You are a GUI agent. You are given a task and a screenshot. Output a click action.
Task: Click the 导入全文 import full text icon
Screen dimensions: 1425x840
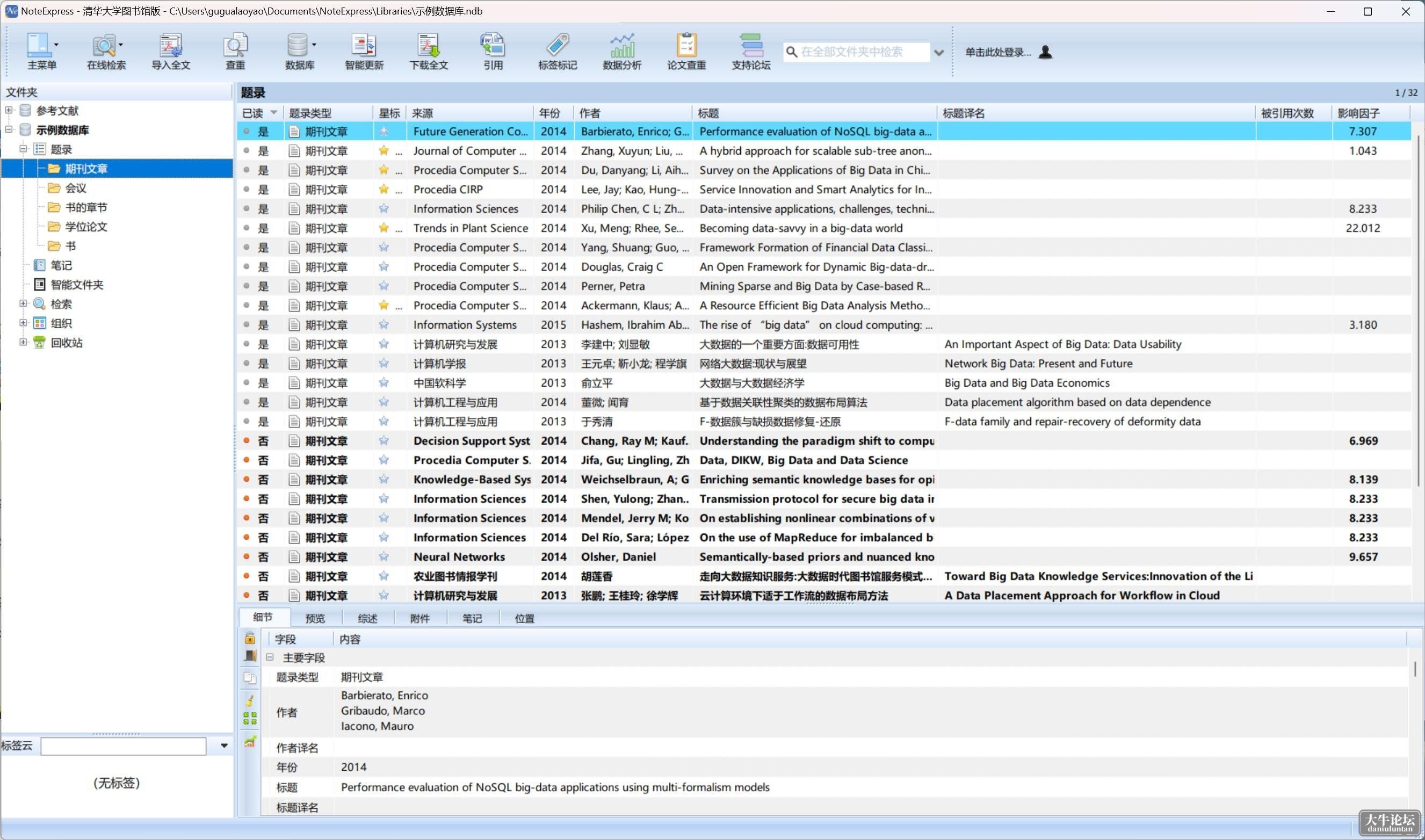click(x=170, y=52)
